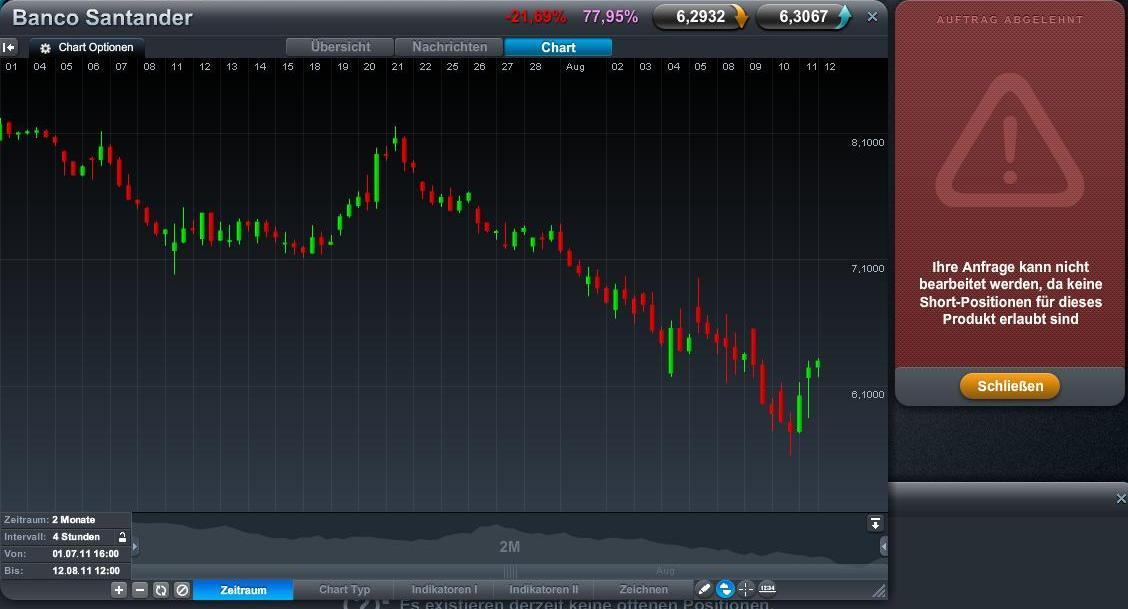Viewport: 1128px width, 609px height.
Task: Click Schließen to dismiss the rejection notice
Action: (1010, 386)
